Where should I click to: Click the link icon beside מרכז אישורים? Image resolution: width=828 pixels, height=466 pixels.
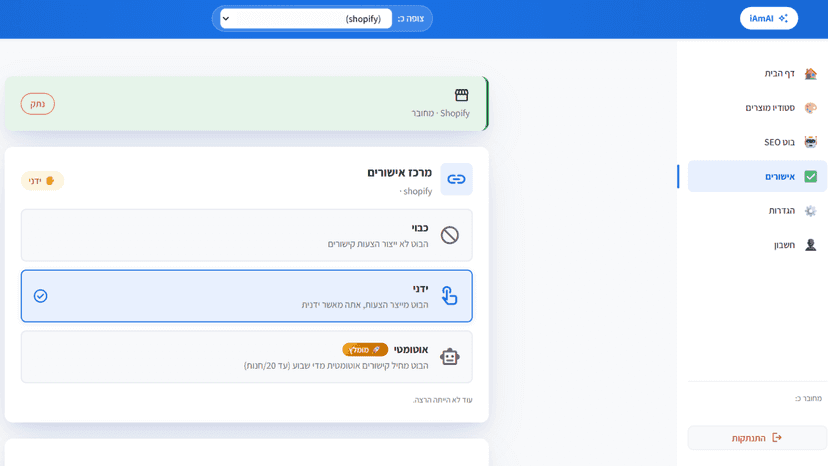tap(456, 180)
